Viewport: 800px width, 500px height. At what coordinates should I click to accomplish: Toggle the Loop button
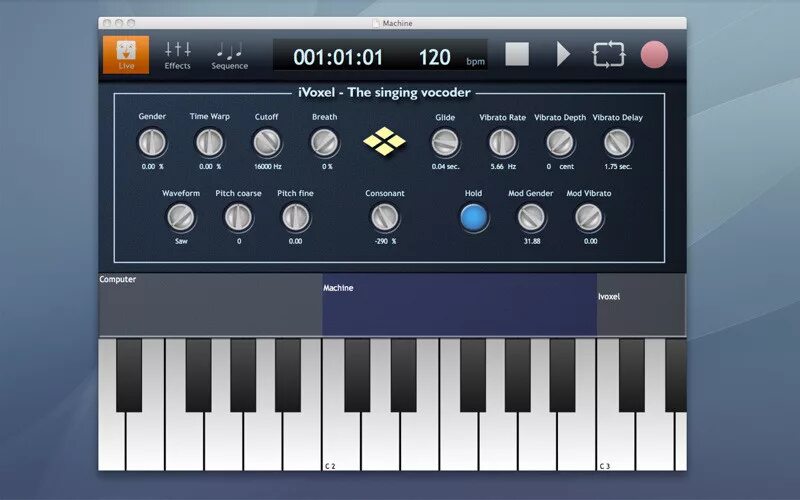[609, 54]
